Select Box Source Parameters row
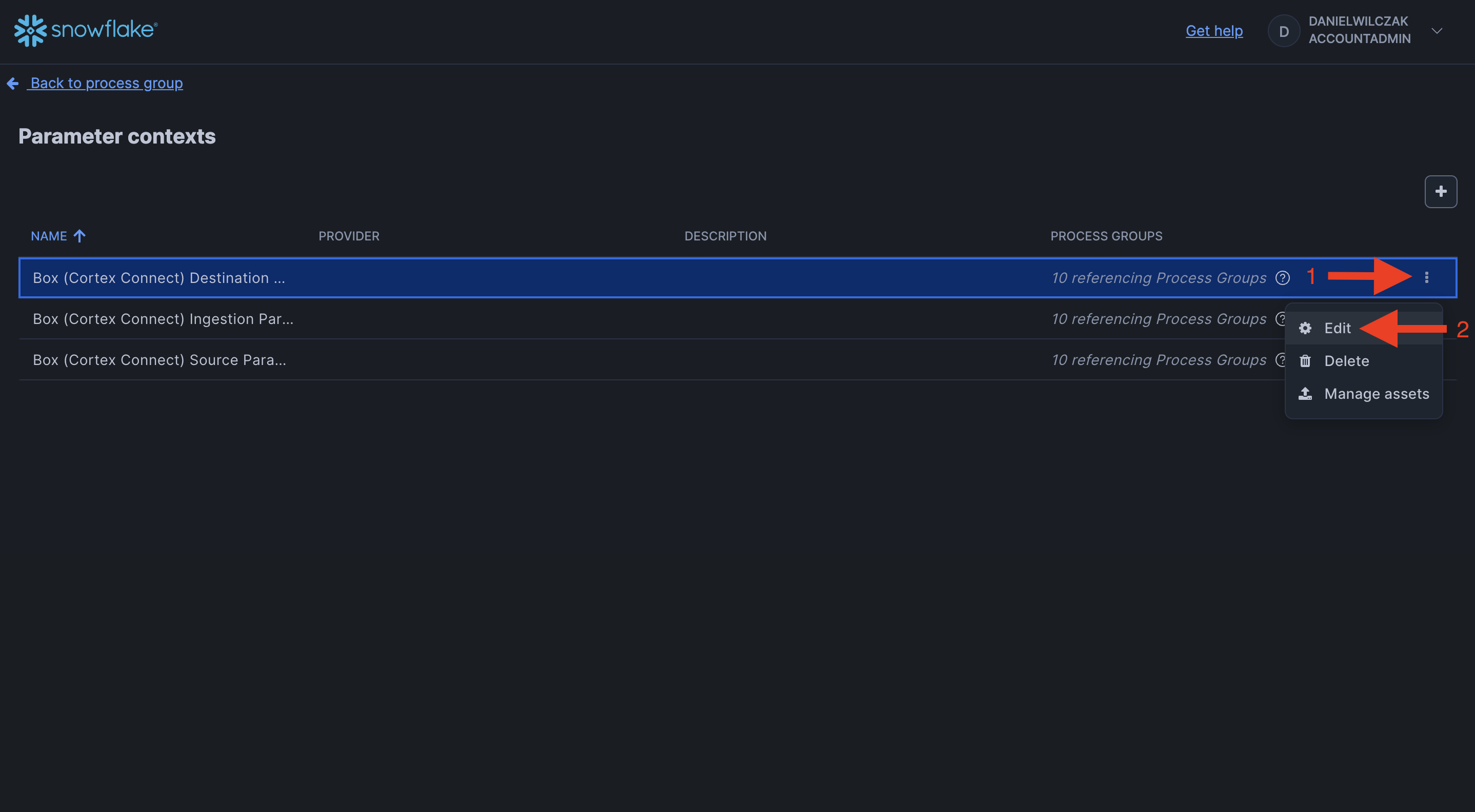The image size is (1475, 812). [159, 360]
